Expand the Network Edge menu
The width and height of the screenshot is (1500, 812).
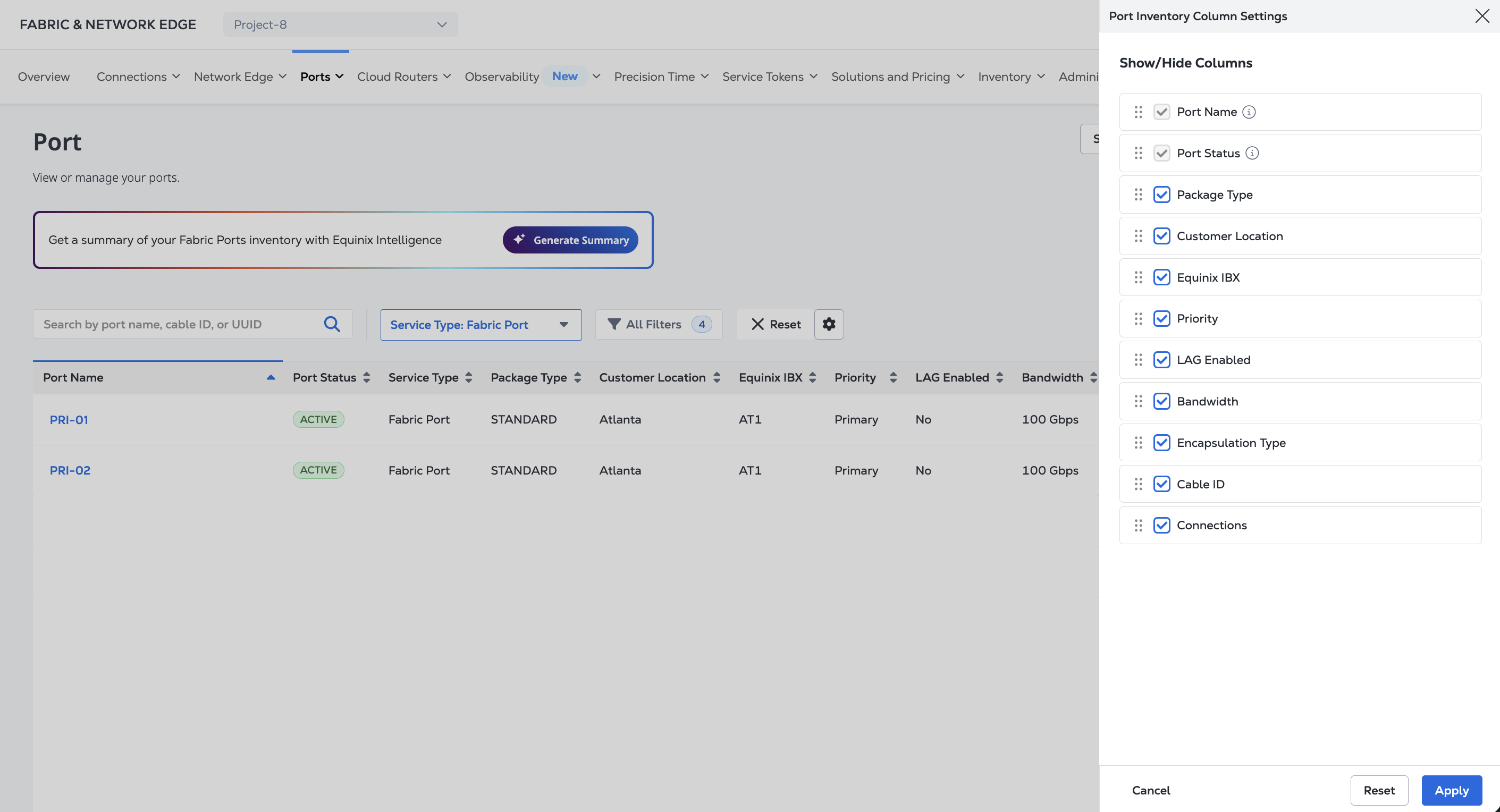[240, 76]
